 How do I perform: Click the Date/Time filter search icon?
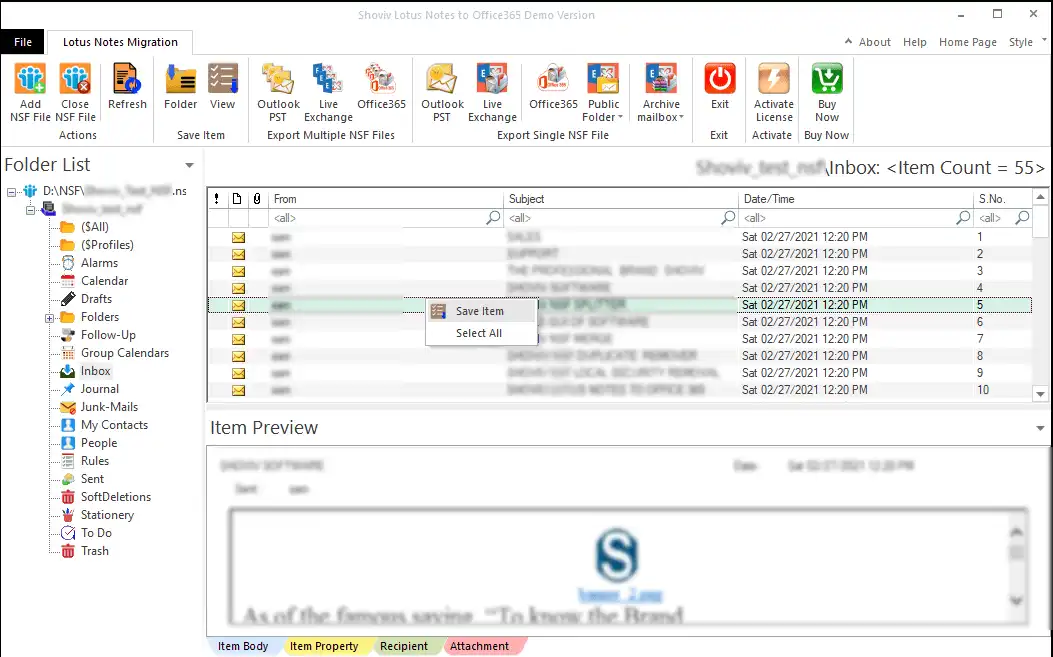(963, 218)
